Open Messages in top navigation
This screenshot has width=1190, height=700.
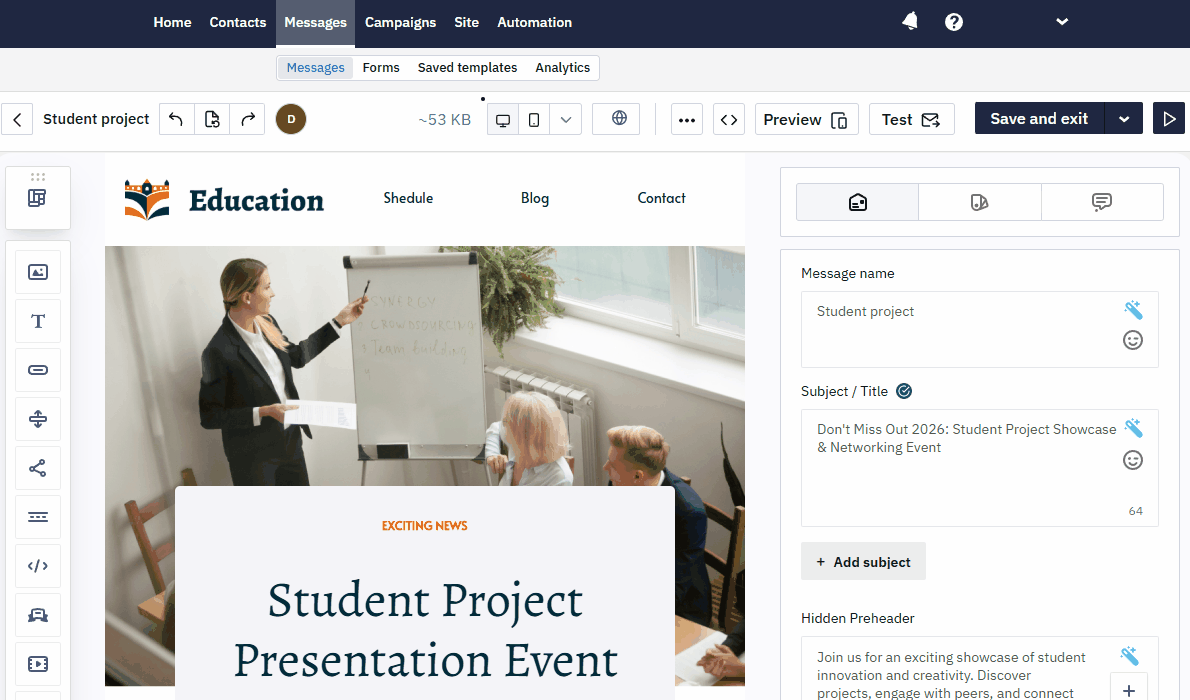pos(315,23)
